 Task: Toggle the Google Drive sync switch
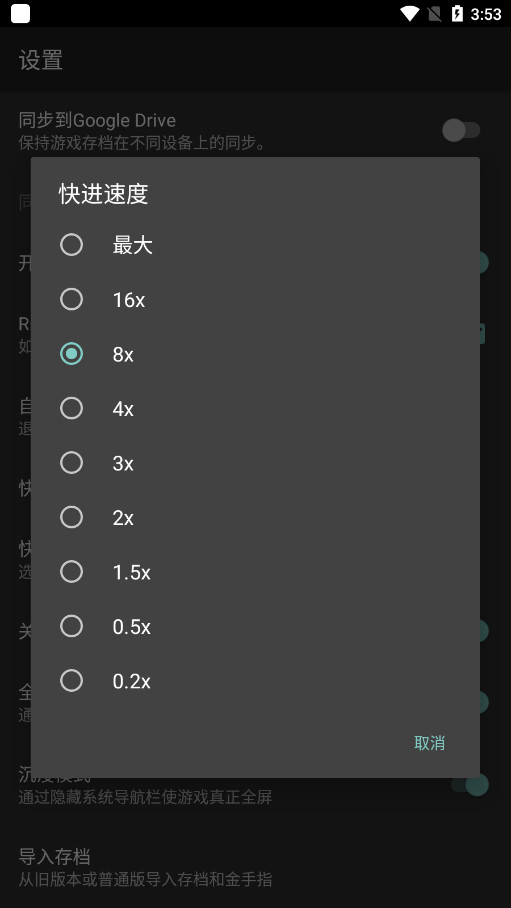pos(462,130)
